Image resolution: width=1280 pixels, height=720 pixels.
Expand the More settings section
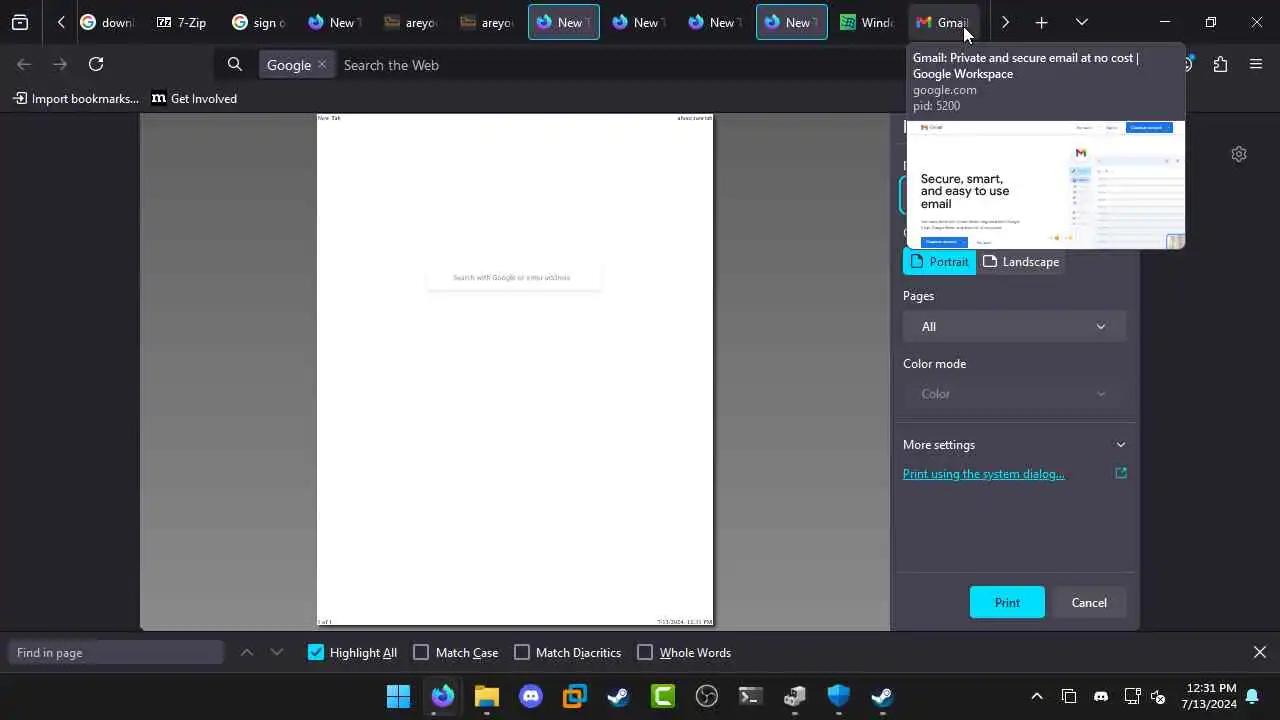(x=1014, y=444)
